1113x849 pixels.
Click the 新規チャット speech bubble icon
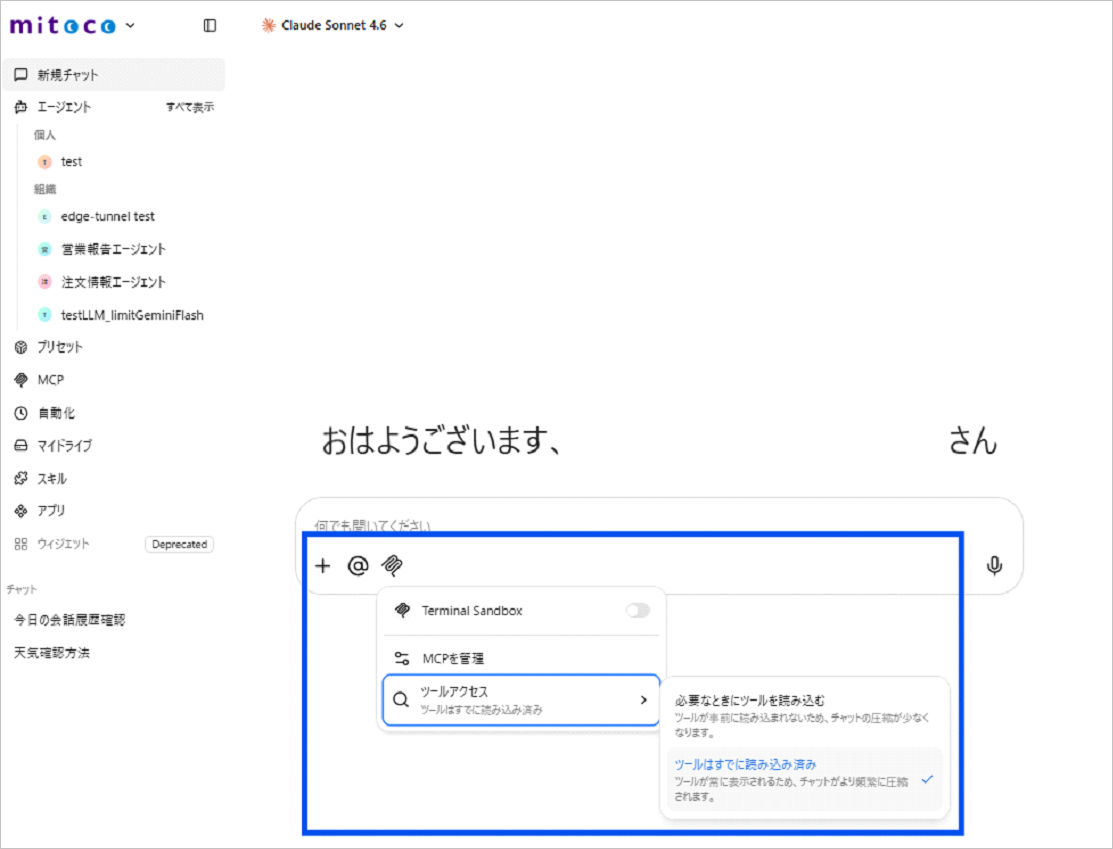[21, 75]
